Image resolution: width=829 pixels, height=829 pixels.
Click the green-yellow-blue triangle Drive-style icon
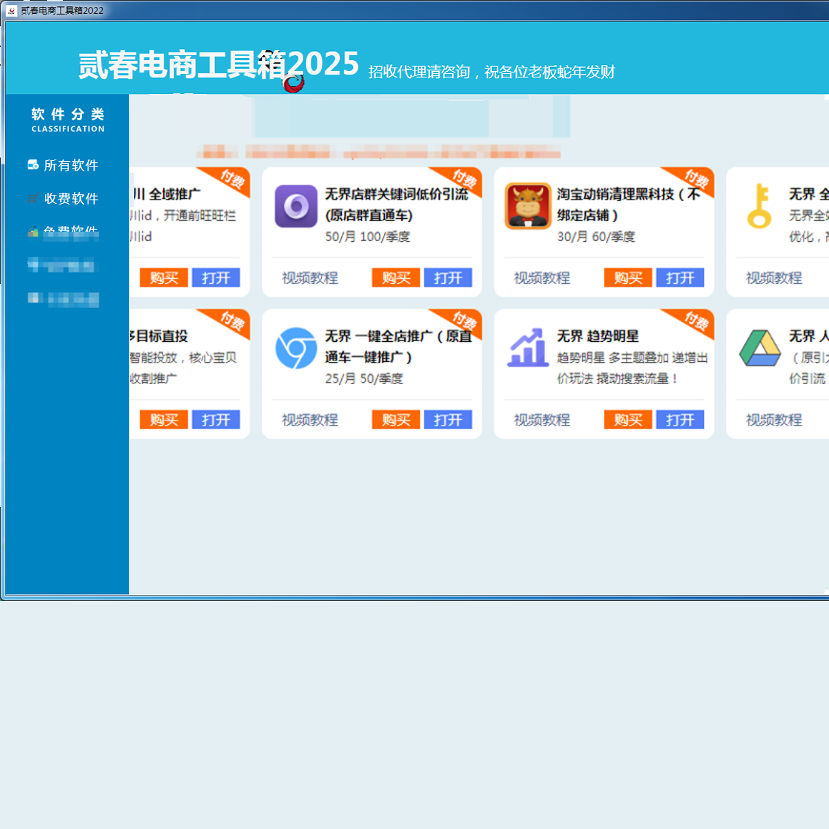(760, 348)
